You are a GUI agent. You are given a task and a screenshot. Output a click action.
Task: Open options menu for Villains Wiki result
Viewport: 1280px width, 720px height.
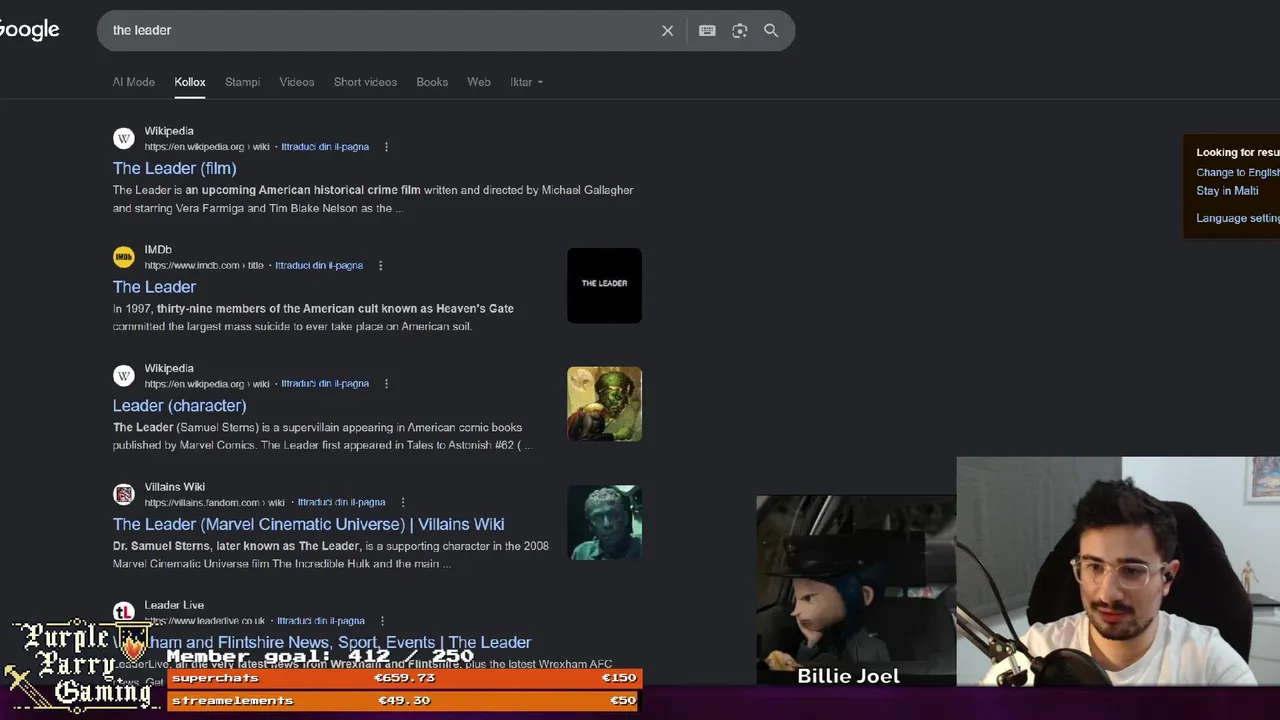point(403,503)
